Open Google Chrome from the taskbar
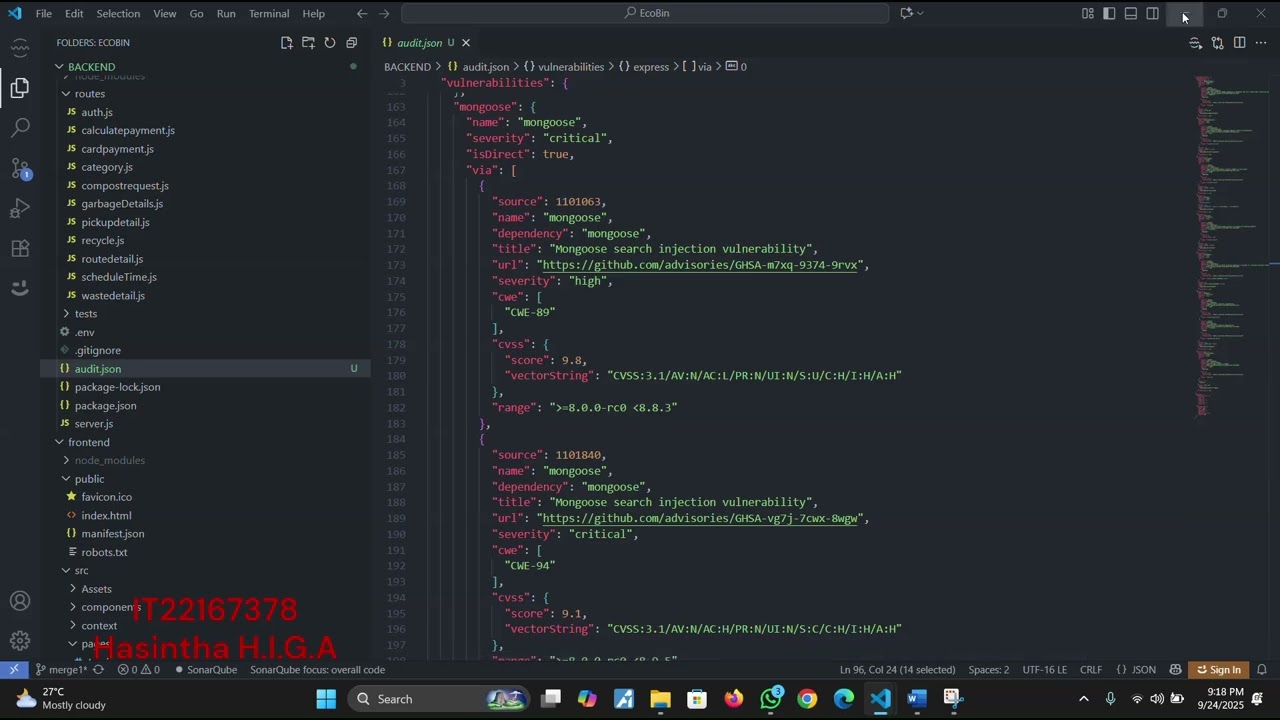 [807, 699]
